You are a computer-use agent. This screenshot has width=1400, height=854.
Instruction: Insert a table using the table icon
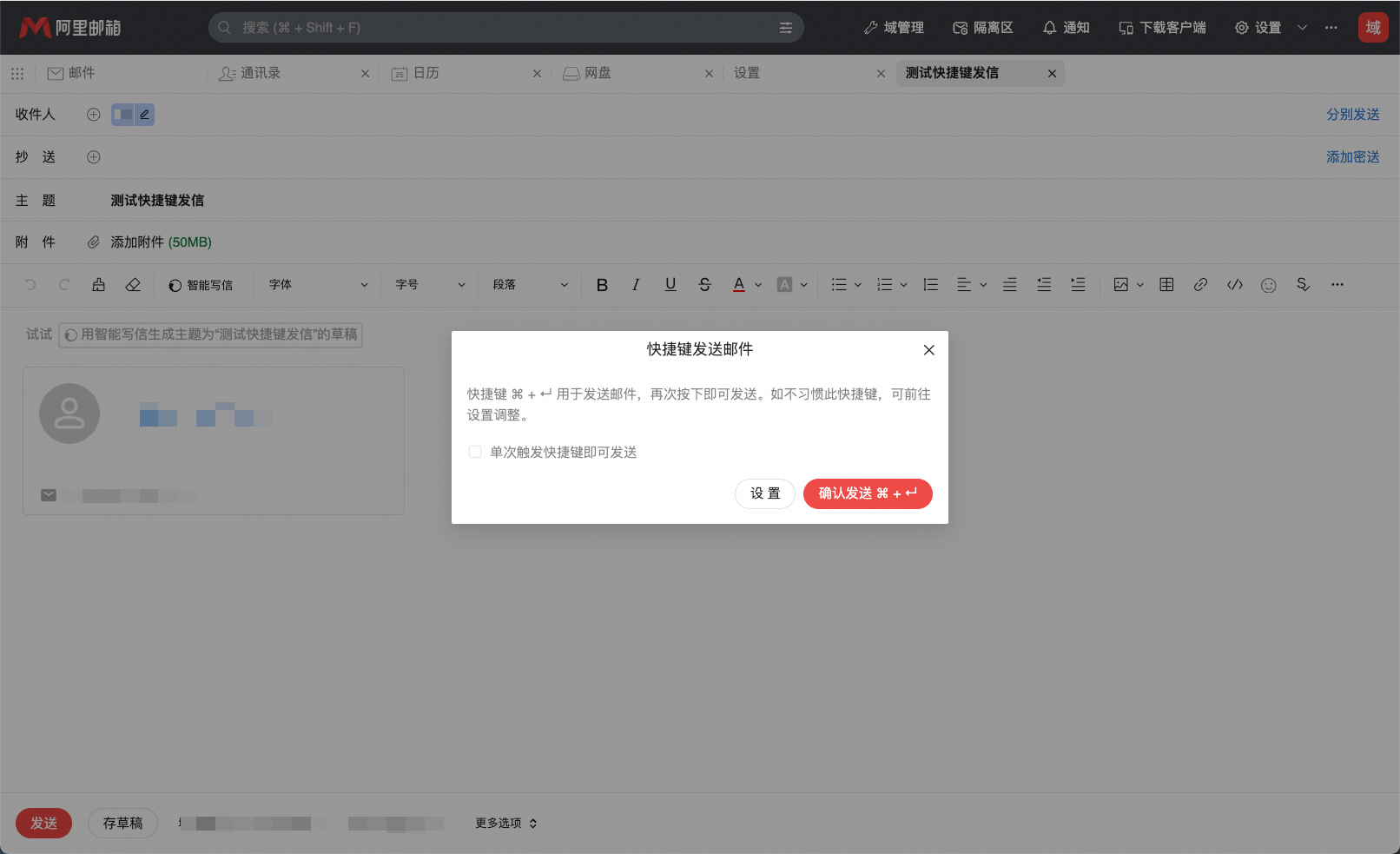pos(1166,285)
